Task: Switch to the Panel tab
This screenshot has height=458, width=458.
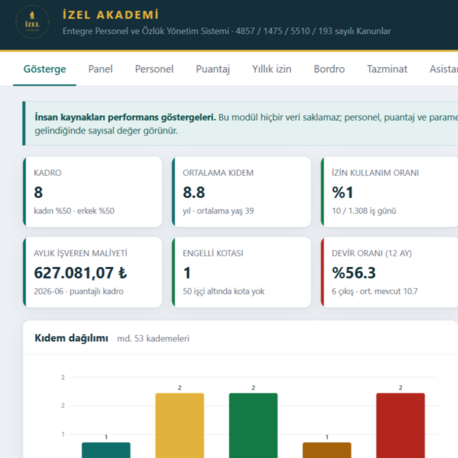Action: point(100,69)
